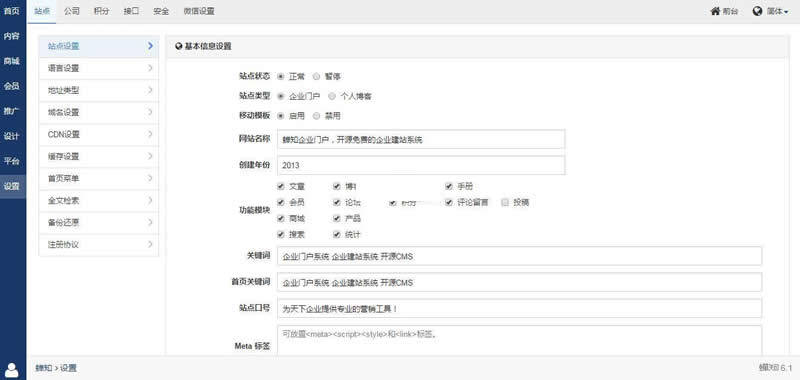
Task: Click the globe icon next to 基本信息设置
Action: coord(179,46)
